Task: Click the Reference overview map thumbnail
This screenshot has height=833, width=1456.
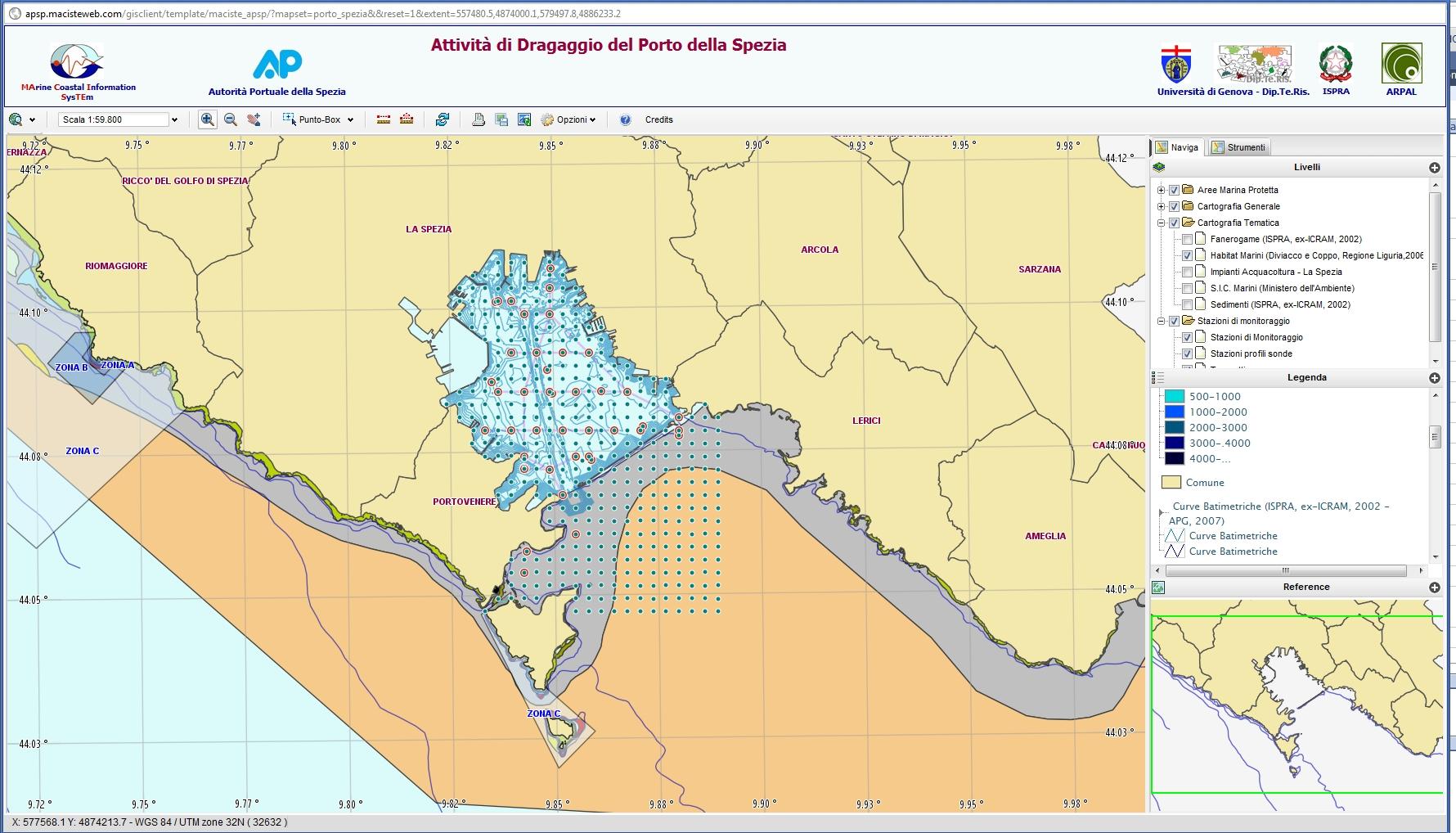Action: 1296,704
